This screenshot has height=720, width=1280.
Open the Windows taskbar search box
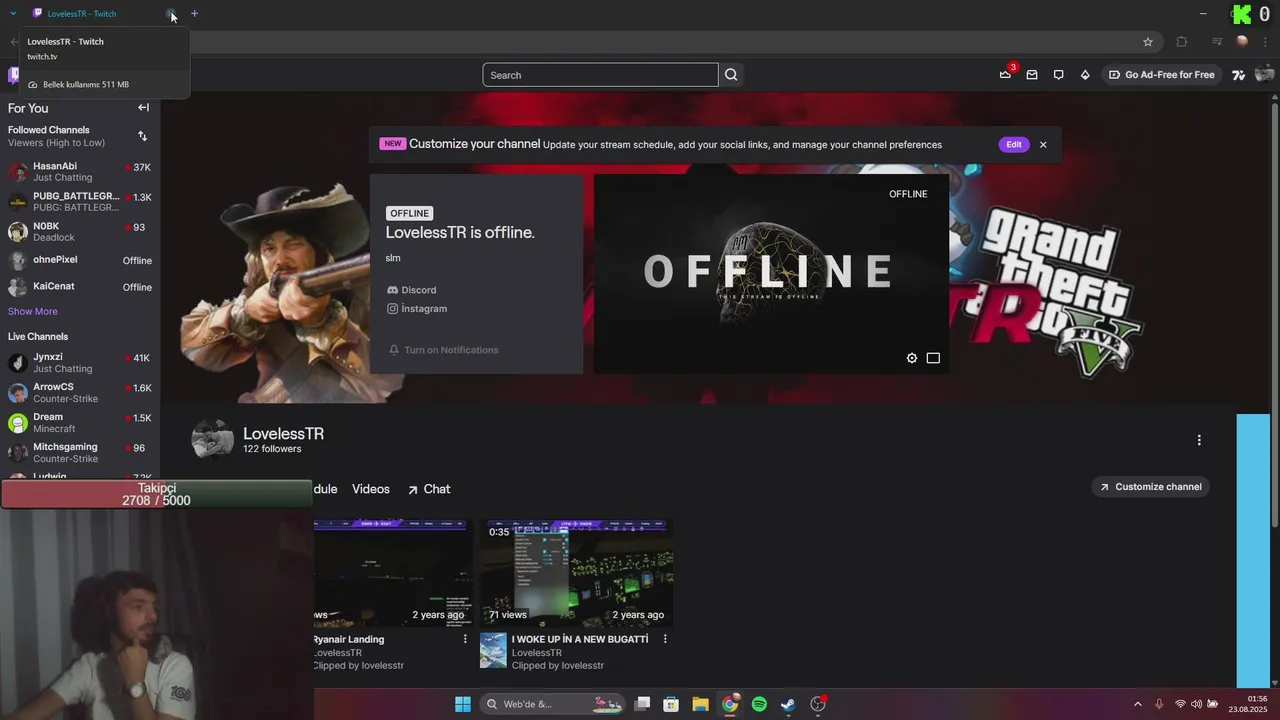click(553, 704)
